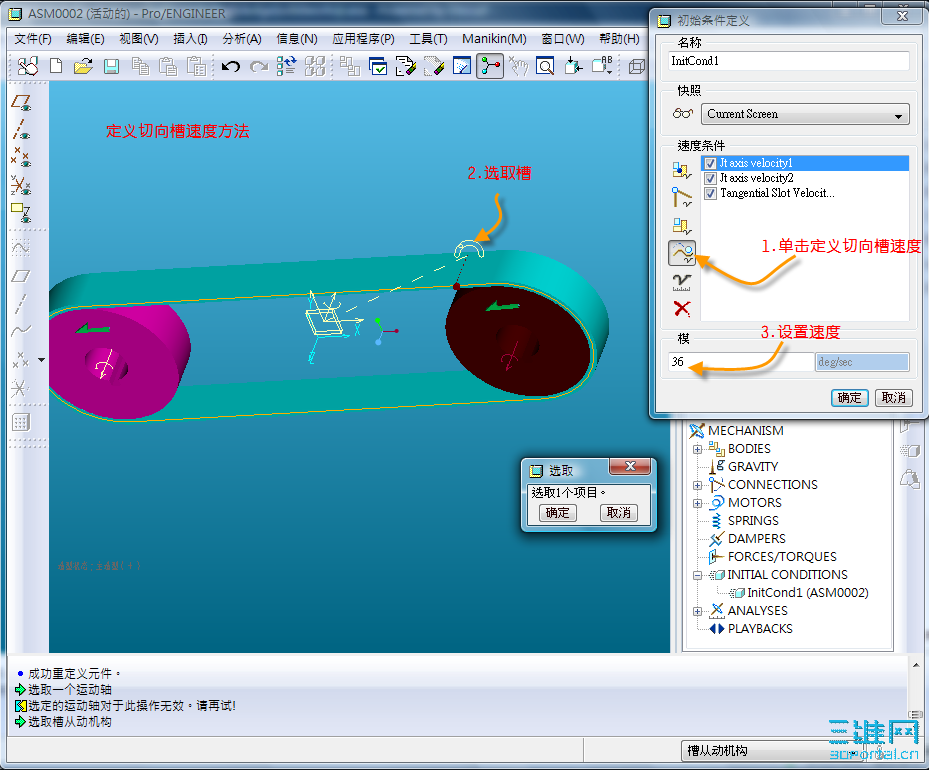Select the PLAYBACKS tree item
This screenshot has width=929, height=770.
tap(760, 629)
